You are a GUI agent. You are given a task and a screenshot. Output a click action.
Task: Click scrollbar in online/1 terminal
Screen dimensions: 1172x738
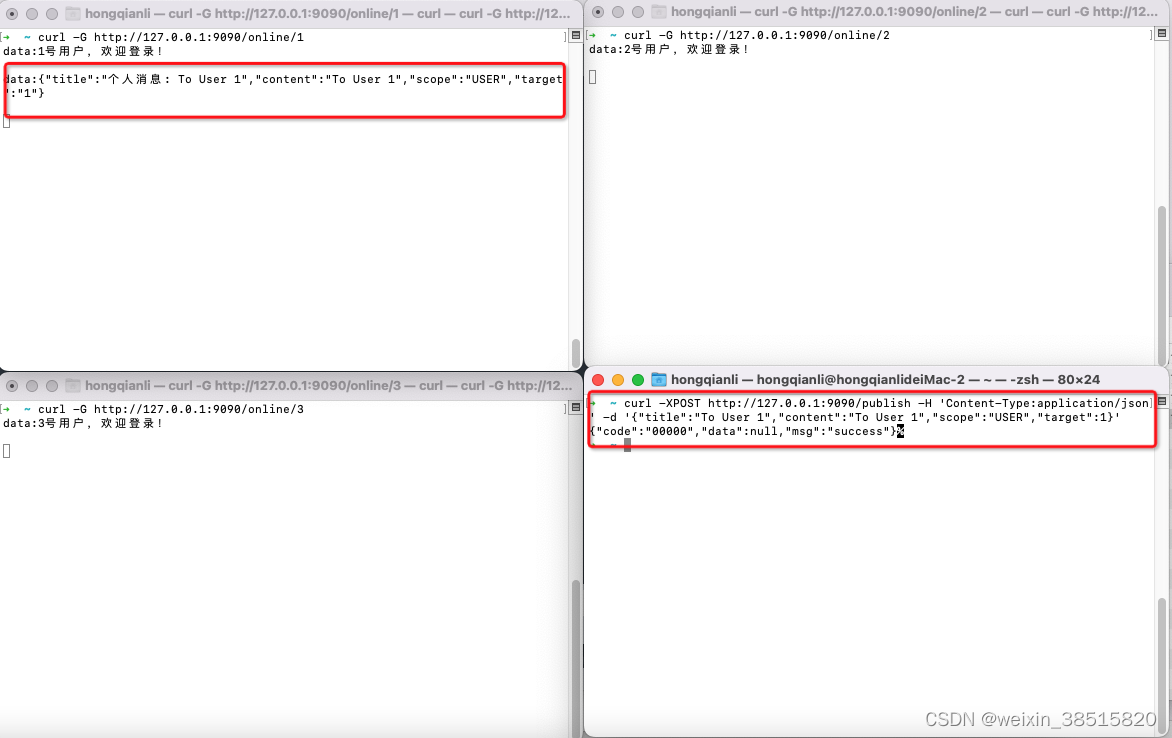point(576,353)
